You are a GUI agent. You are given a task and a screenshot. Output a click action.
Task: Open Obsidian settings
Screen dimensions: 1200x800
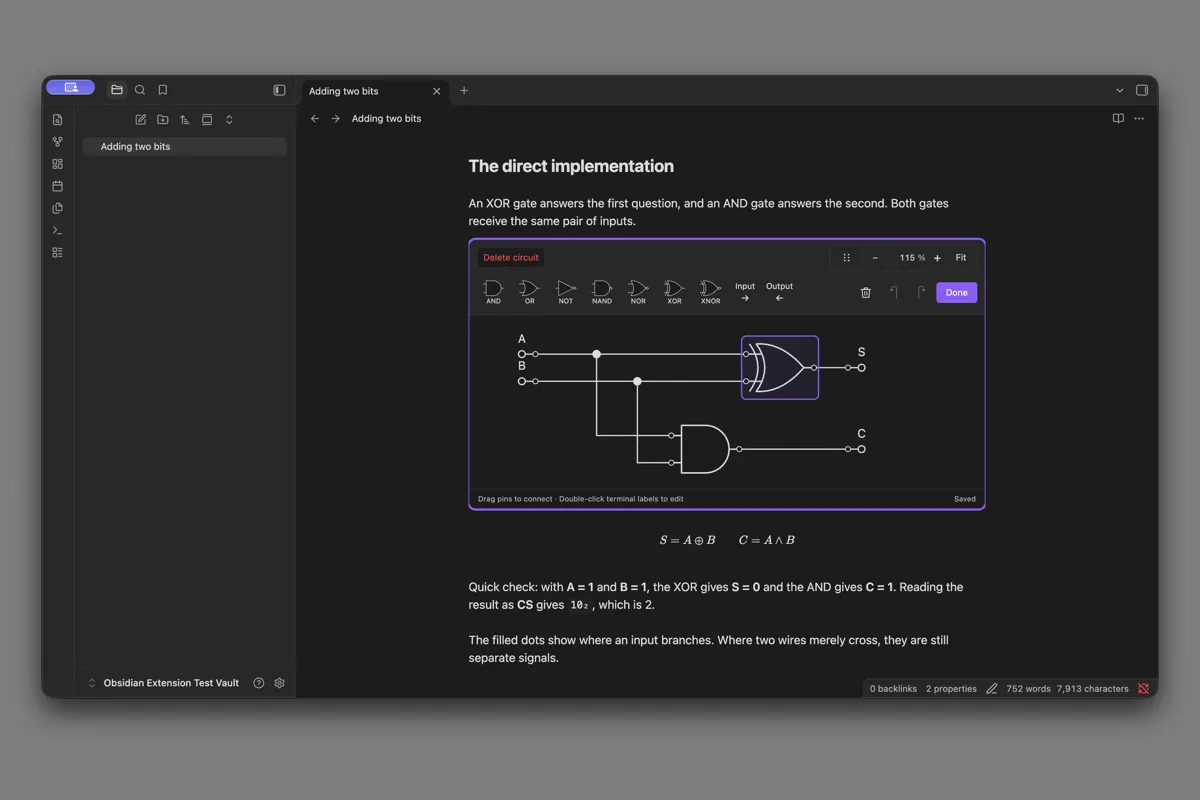tap(280, 683)
